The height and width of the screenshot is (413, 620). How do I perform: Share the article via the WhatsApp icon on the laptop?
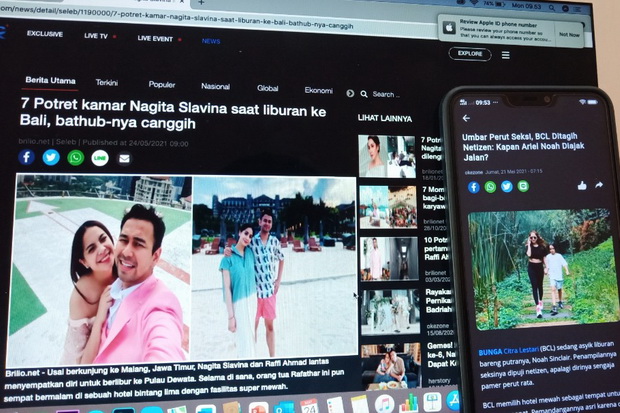(76, 158)
